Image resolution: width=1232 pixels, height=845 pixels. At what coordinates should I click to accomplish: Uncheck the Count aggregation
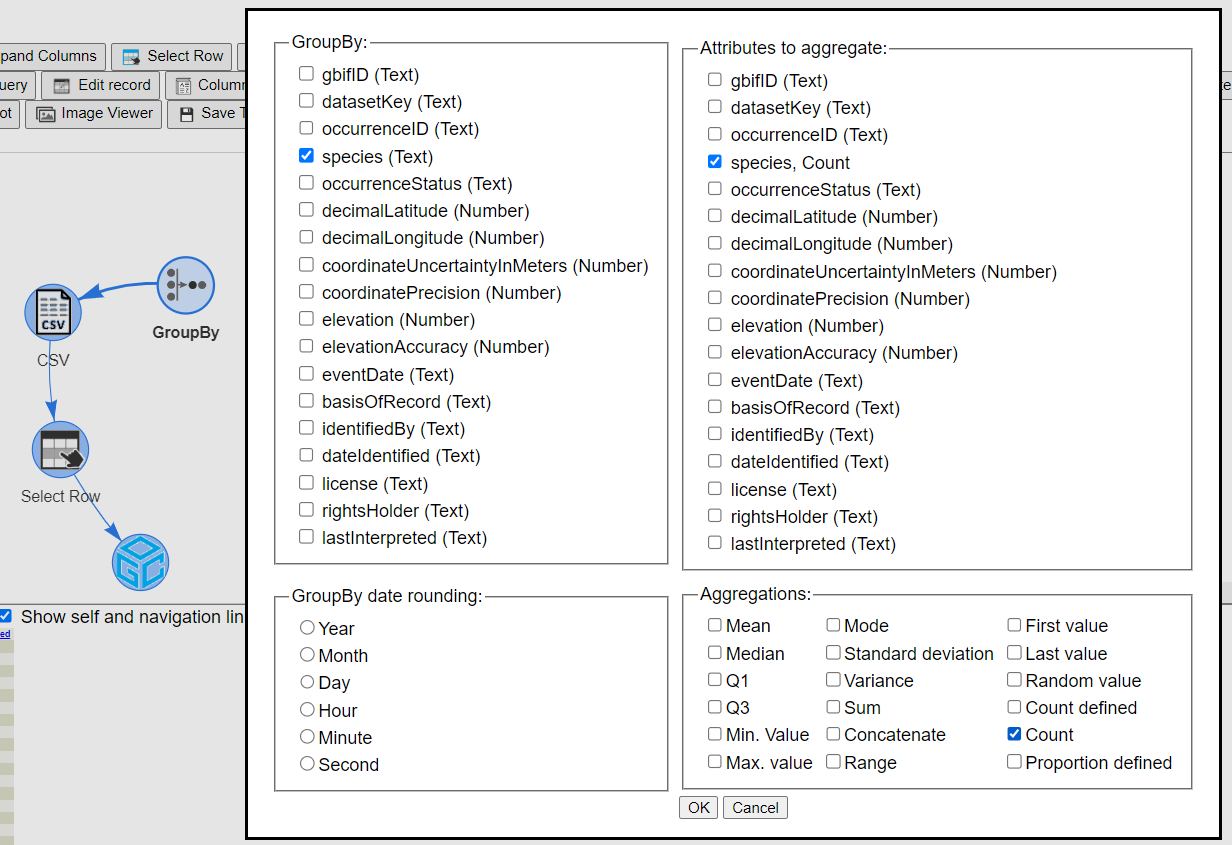tap(1015, 734)
